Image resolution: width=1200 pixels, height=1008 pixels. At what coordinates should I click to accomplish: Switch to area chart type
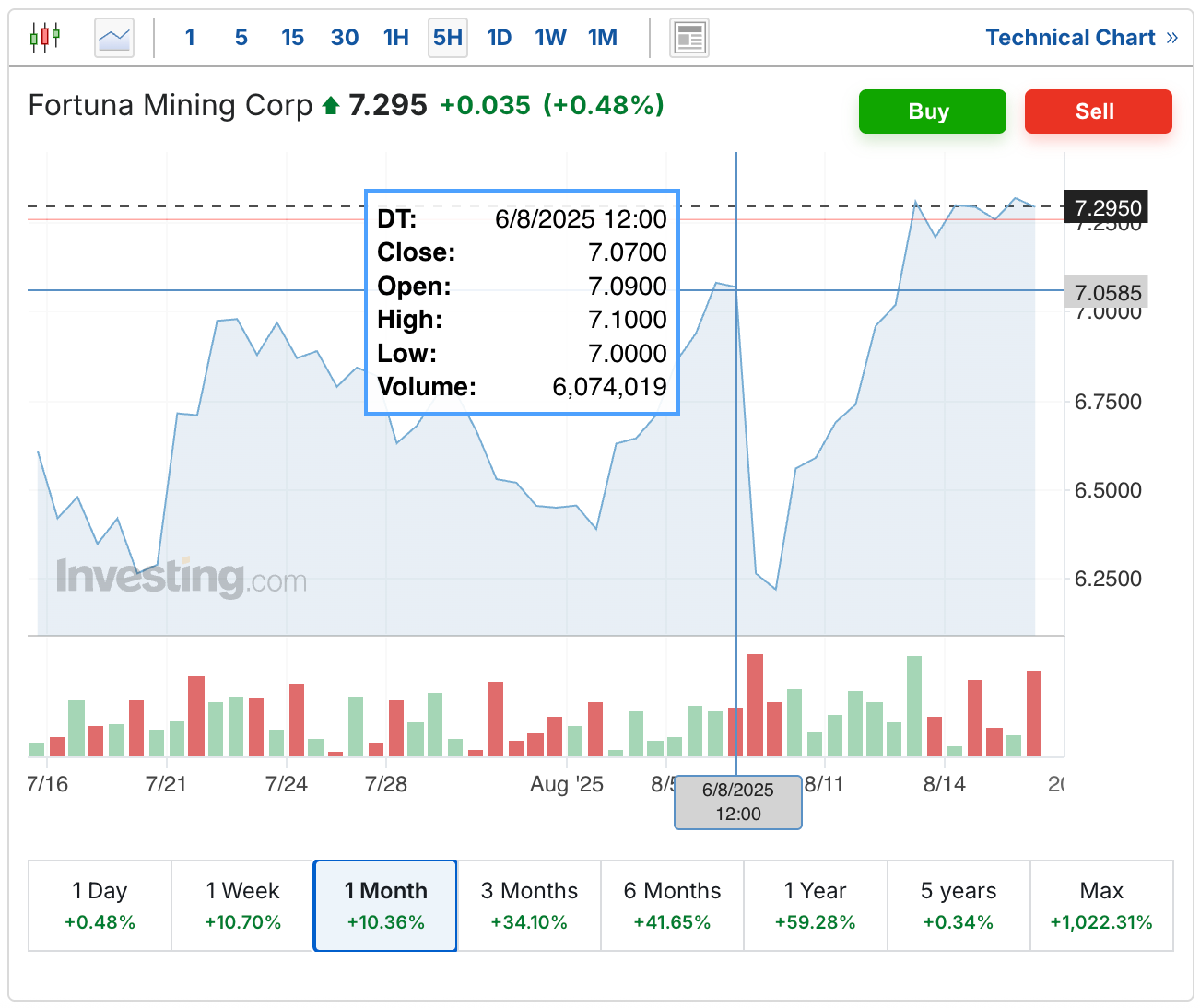click(x=114, y=38)
